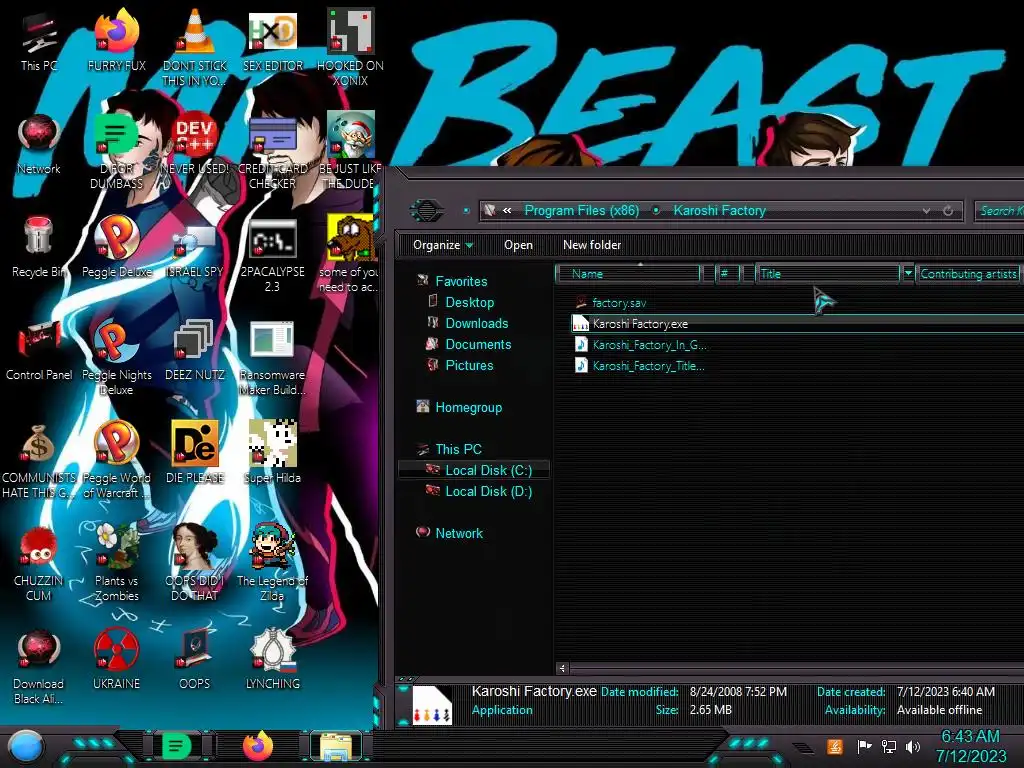1024x768 pixels.
Task: Select Downloads in the navigation pane
Action: pos(477,323)
